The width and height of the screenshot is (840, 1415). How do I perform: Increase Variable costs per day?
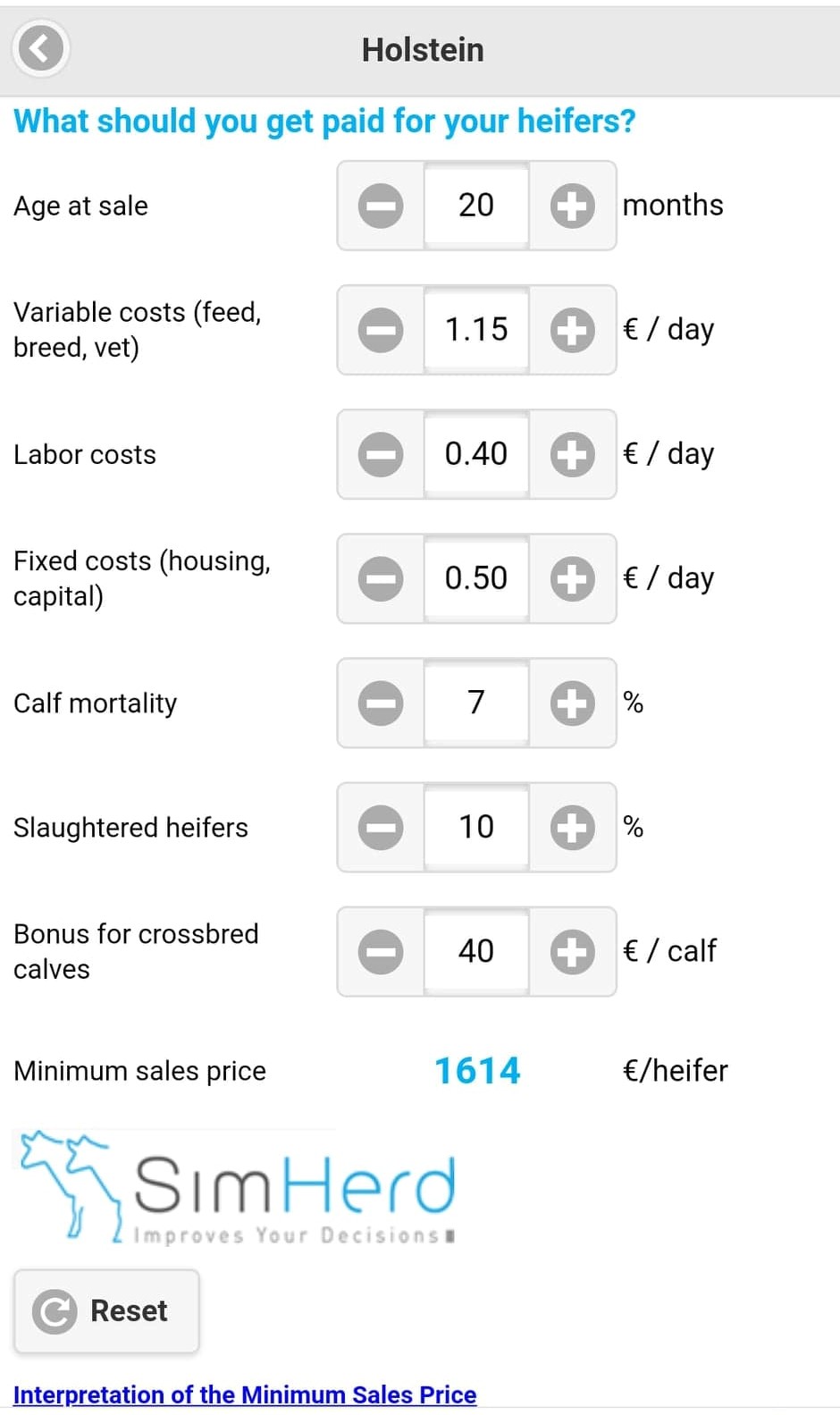(572, 330)
